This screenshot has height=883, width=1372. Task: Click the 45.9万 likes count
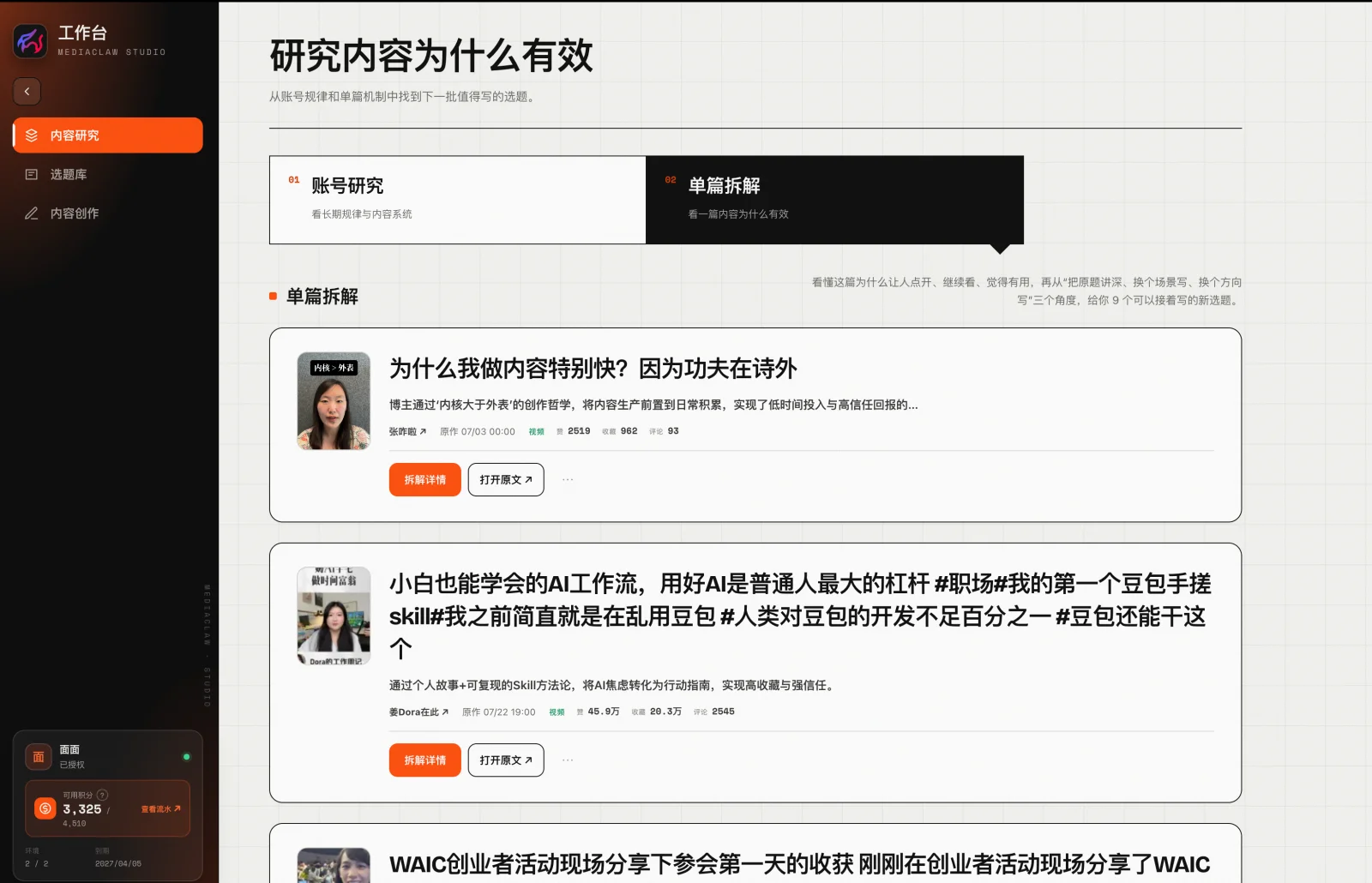click(604, 712)
